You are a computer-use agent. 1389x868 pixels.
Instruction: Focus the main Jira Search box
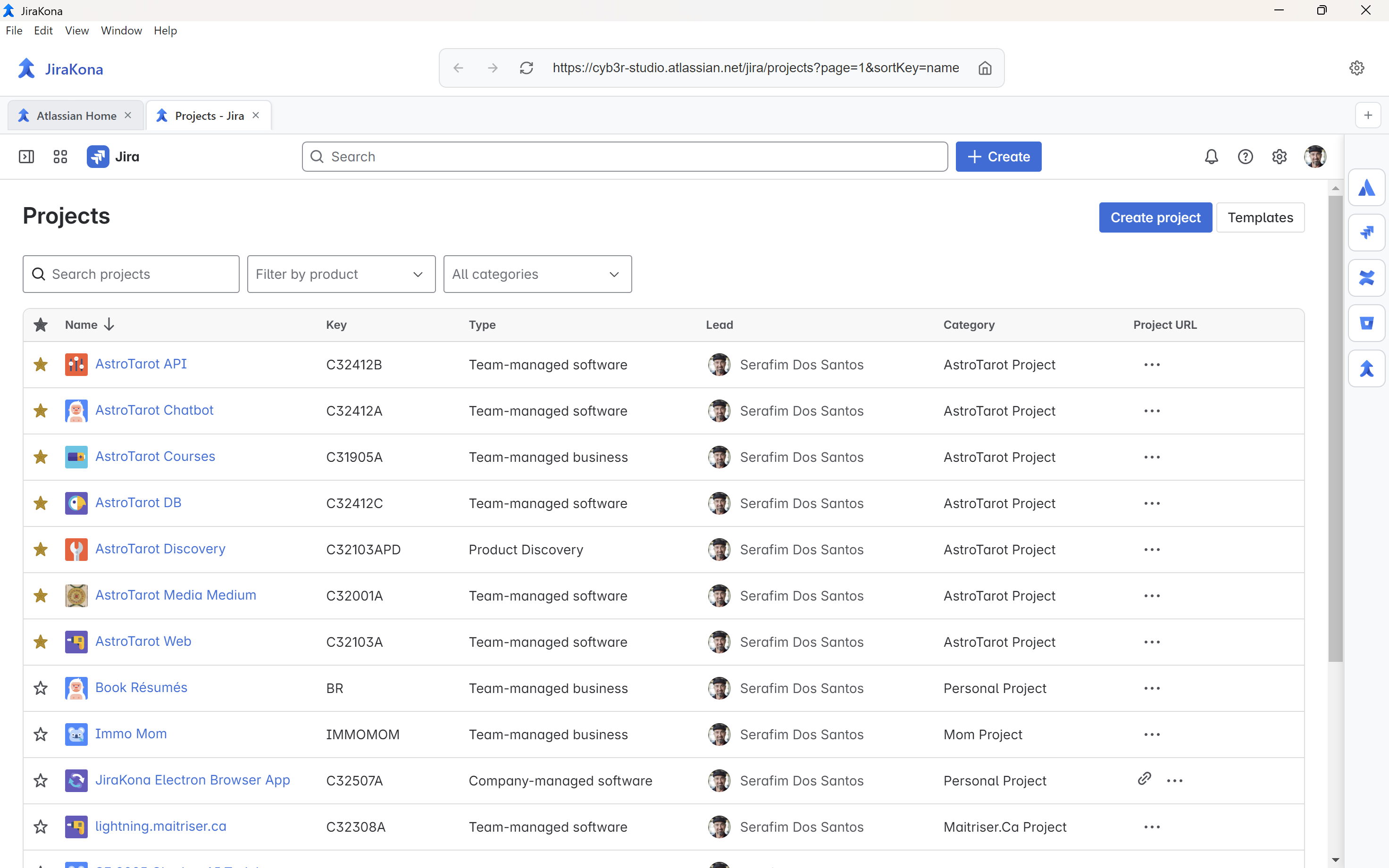click(x=625, y=157)
